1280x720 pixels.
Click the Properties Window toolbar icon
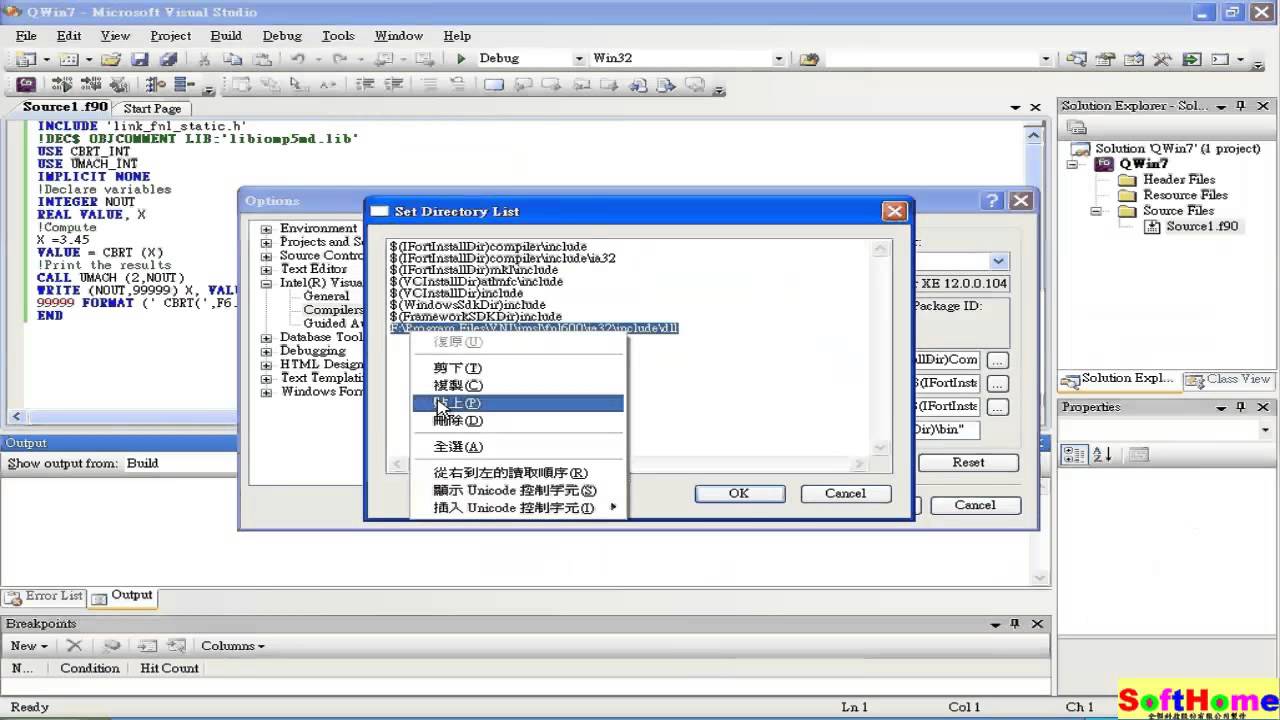(1105, 59)
